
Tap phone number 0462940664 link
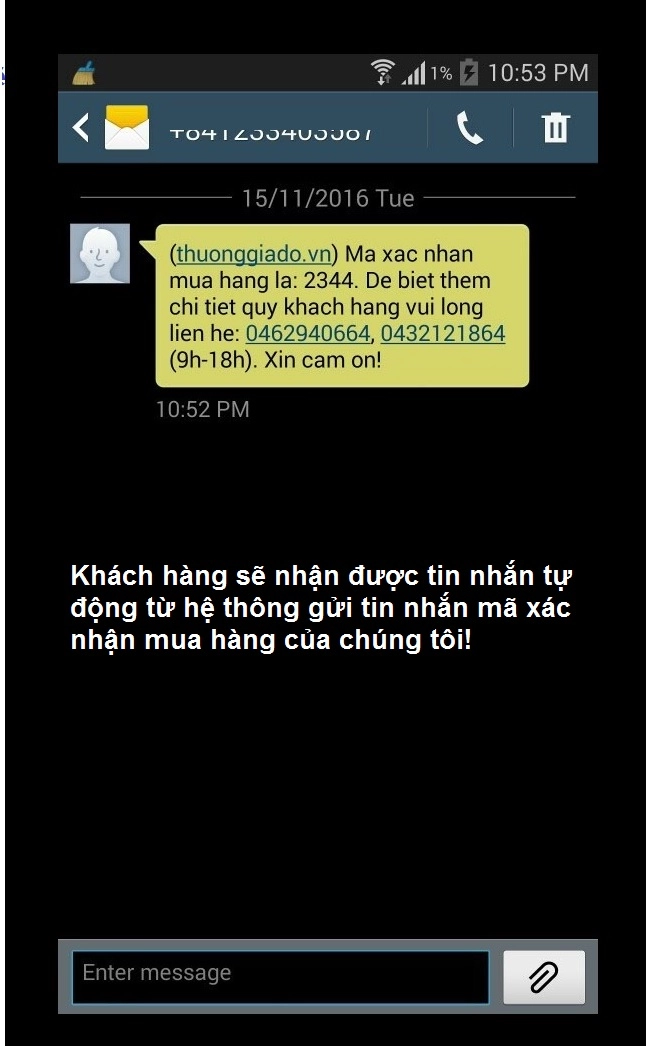click(308, 334)
